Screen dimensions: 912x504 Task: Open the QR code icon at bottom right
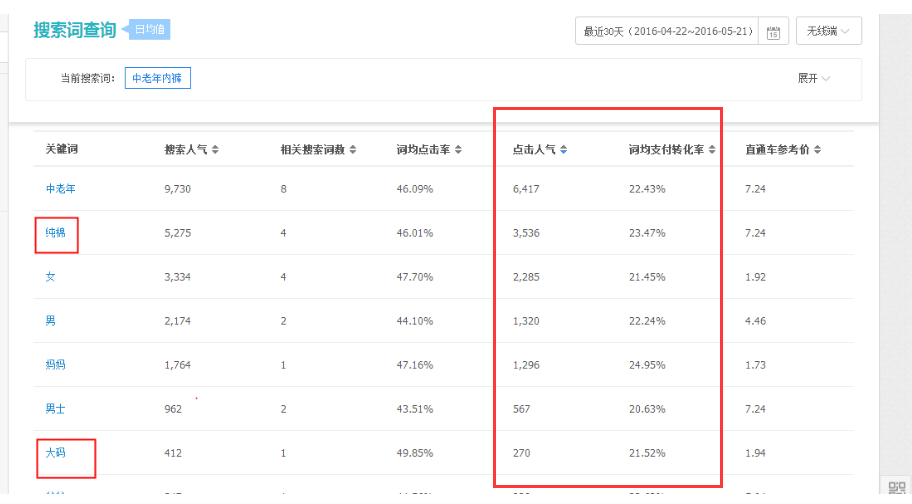[897, 487]
